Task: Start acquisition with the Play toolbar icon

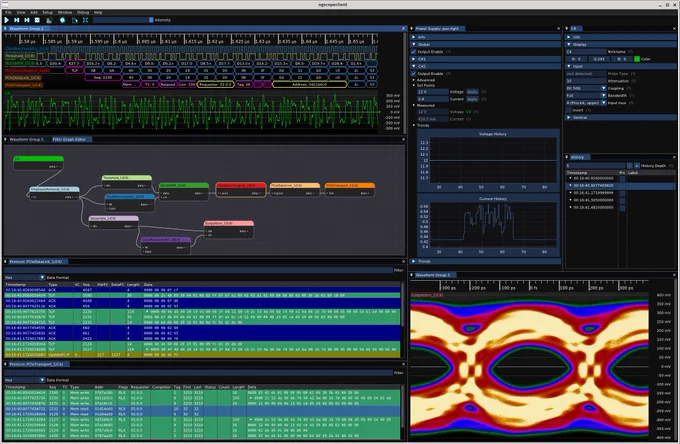Action: click(7, 20)
